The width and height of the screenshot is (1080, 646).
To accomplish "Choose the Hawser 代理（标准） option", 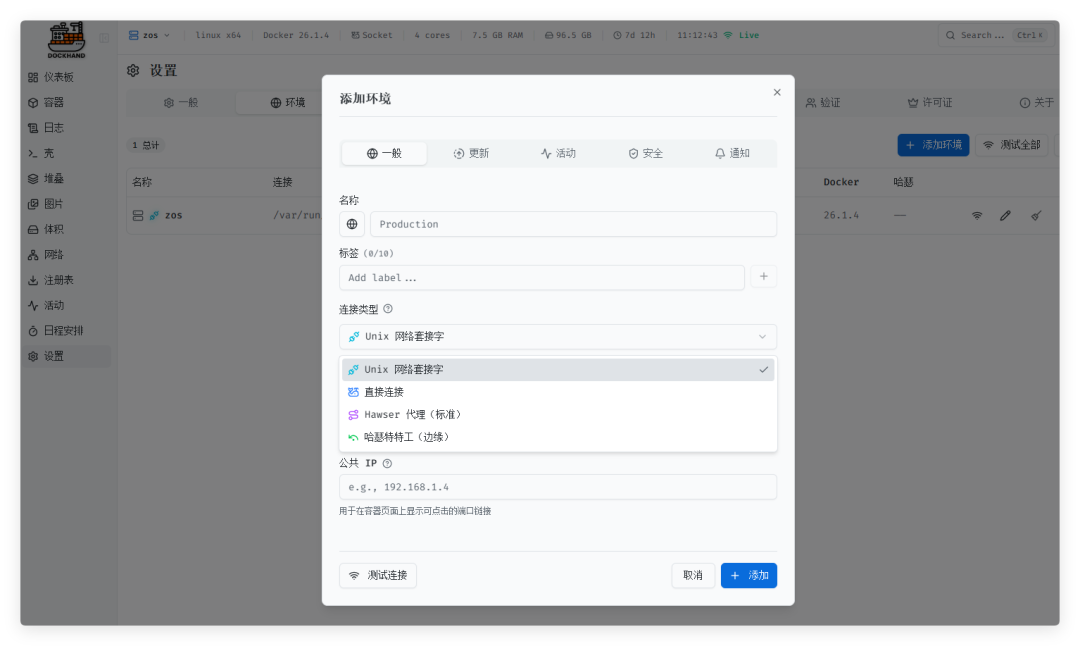I will coord(558,415).
